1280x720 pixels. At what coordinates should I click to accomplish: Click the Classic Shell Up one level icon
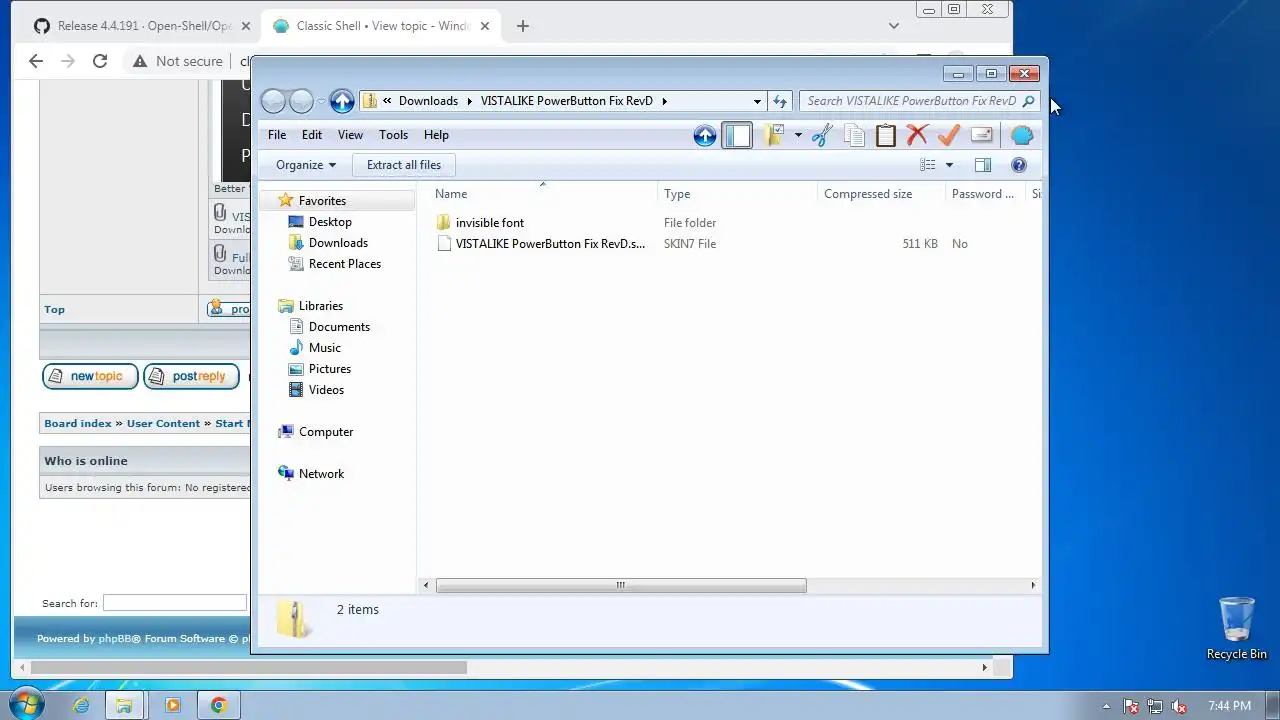pos(705,135)
